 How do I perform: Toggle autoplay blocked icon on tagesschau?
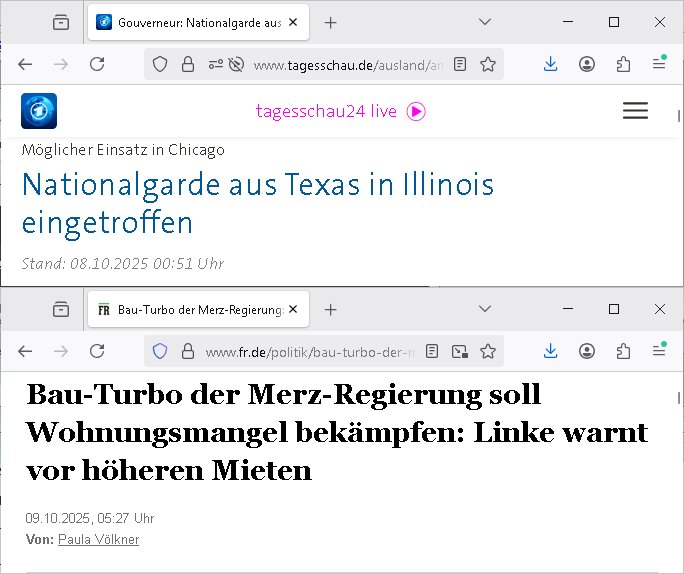pos(236,65)
